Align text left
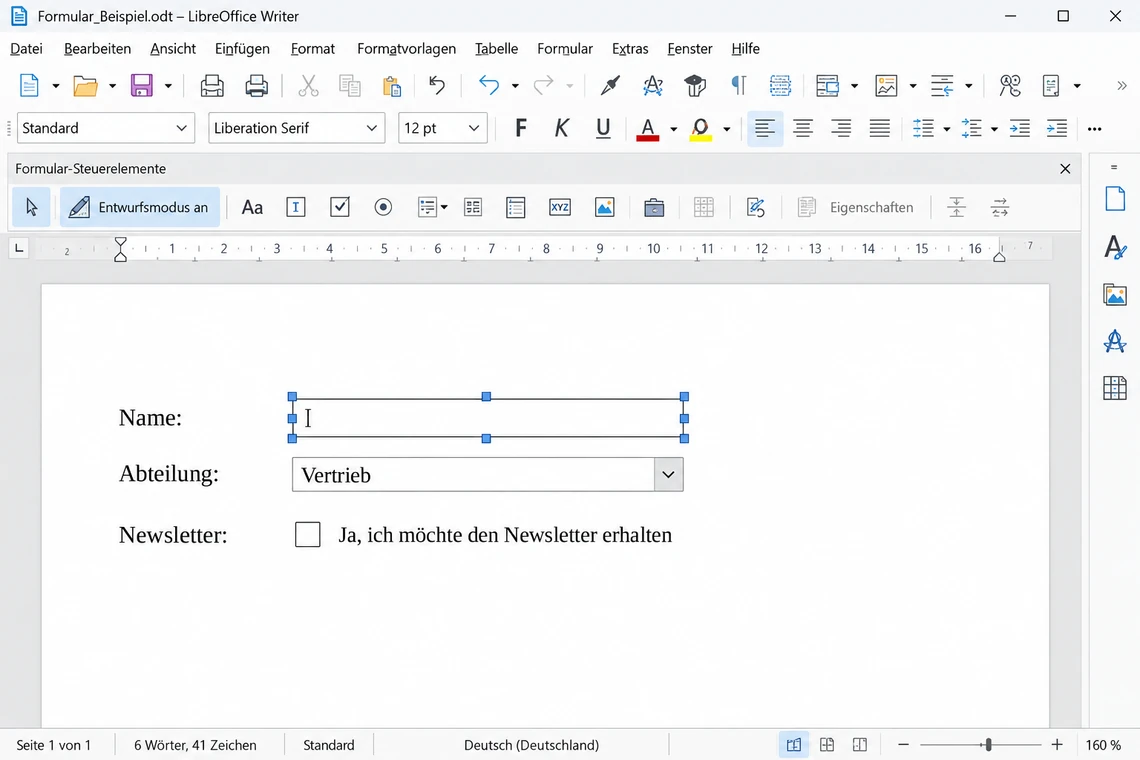Screen dimensions: 1140x760 click(765, 129)
